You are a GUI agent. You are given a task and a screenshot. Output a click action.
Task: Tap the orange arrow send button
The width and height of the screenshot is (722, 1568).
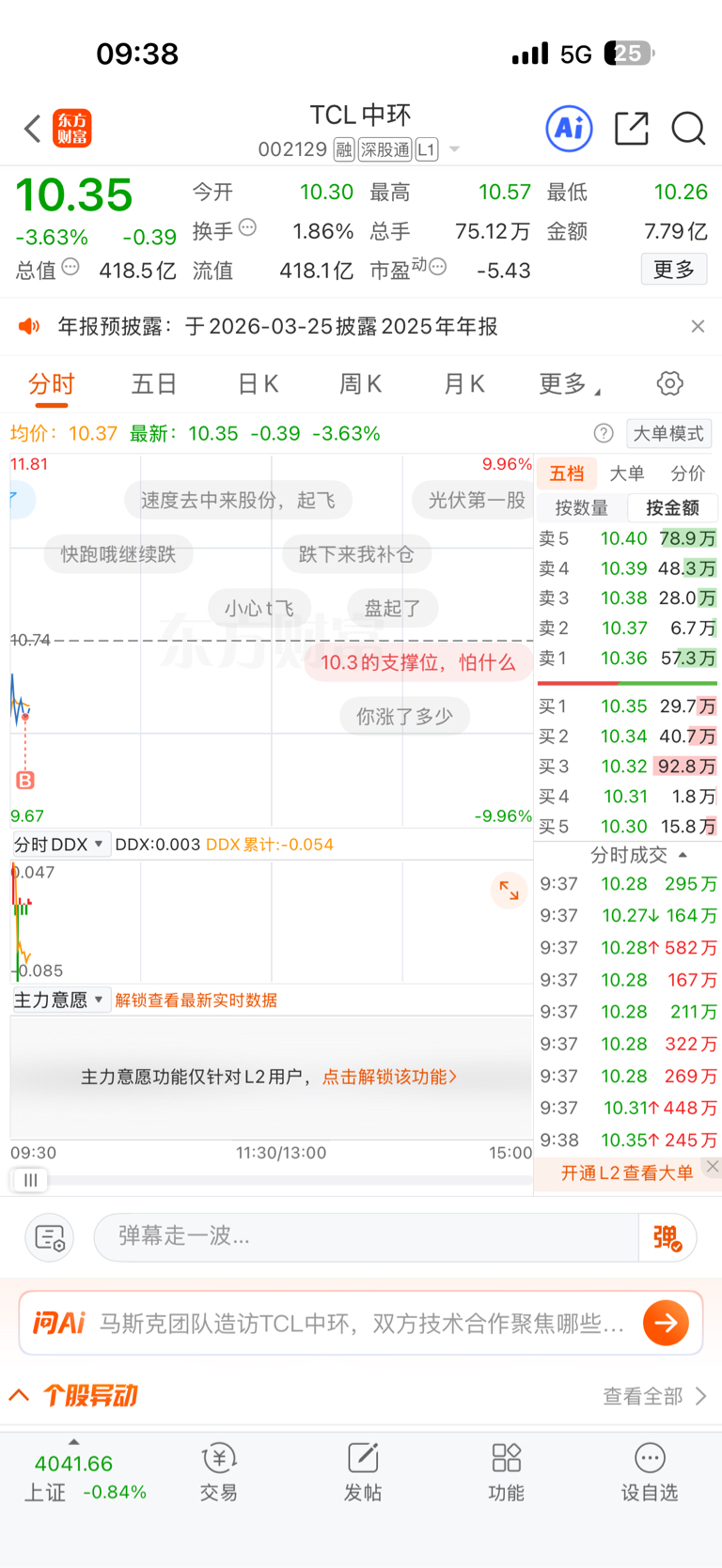667,1323
